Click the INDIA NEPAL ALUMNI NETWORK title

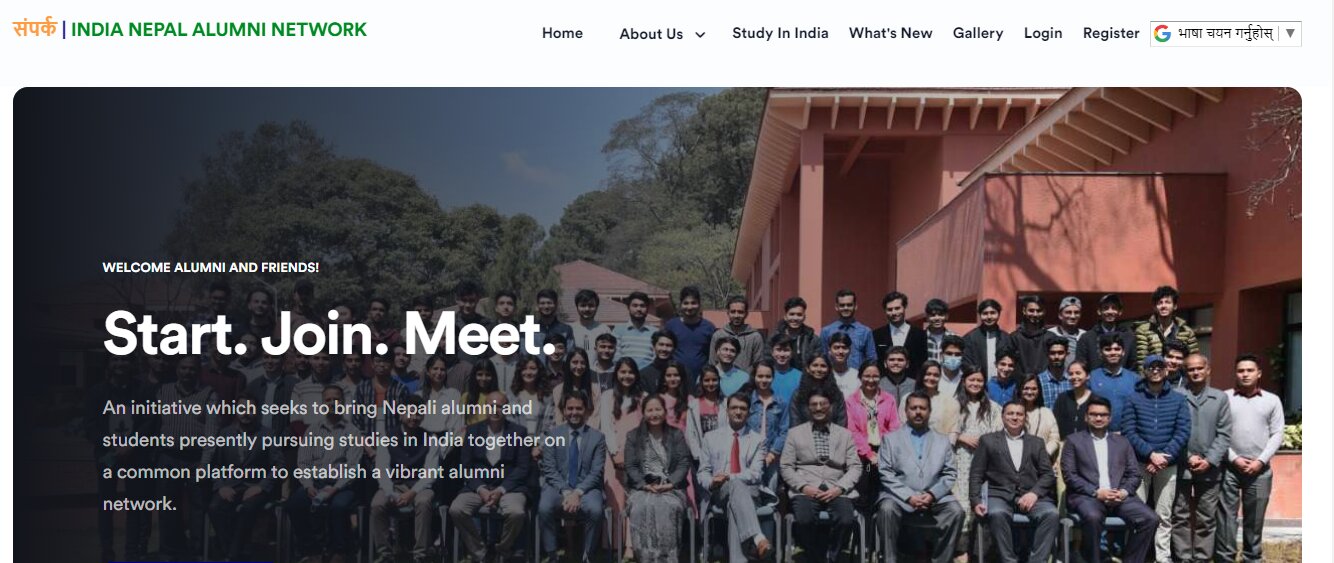coord(219,30)
